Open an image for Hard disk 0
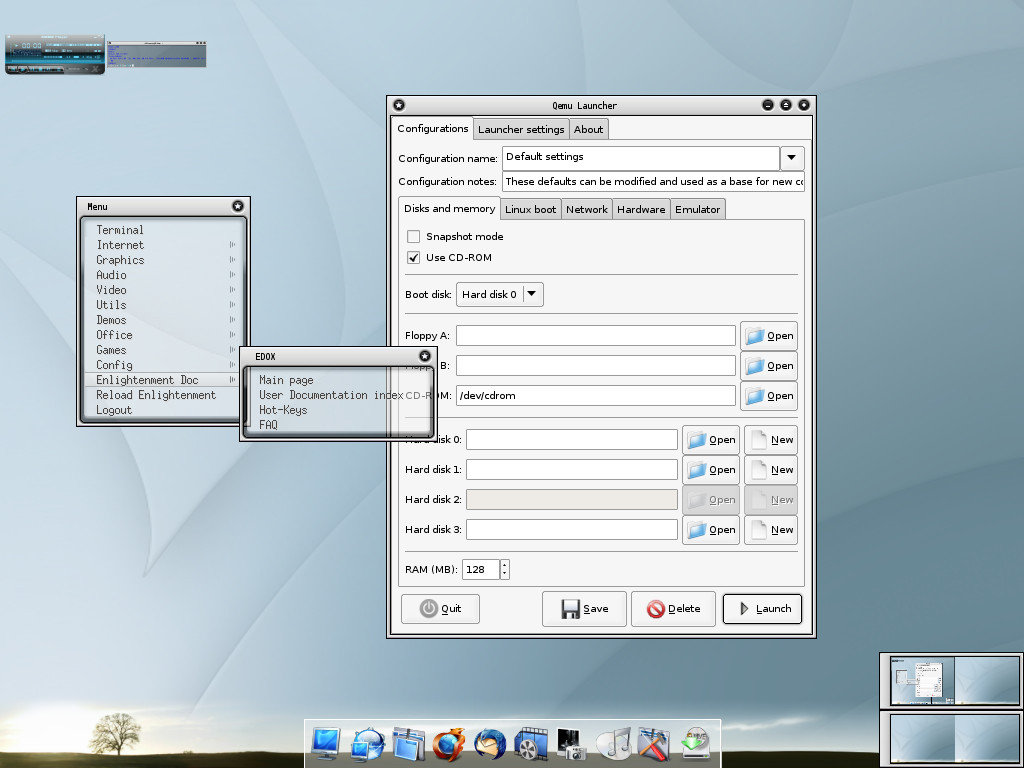1024x768 pixels. 711,440
